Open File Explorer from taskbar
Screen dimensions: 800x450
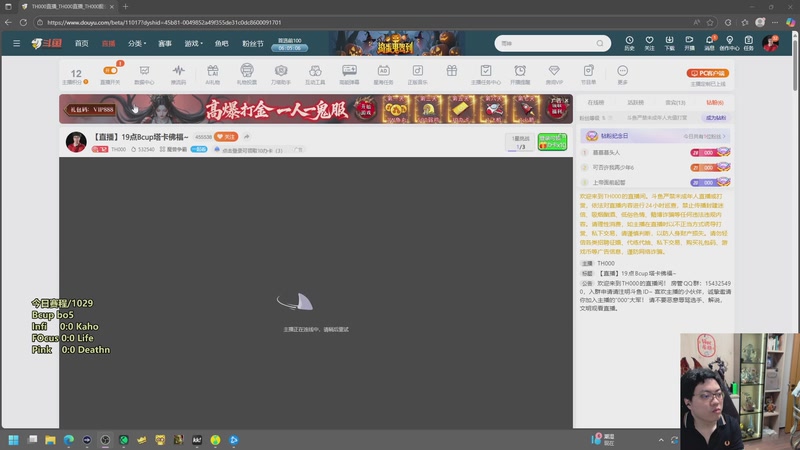[50, 440]
